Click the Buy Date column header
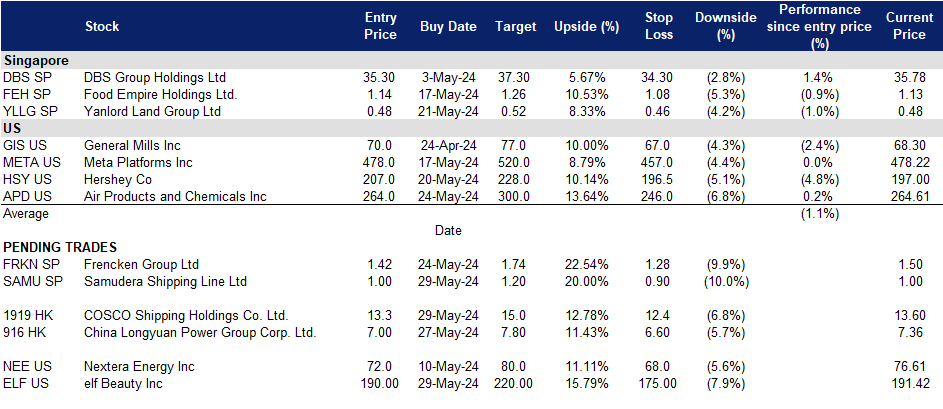Viewport: 943px width, 409px height. tap(448, 26)
